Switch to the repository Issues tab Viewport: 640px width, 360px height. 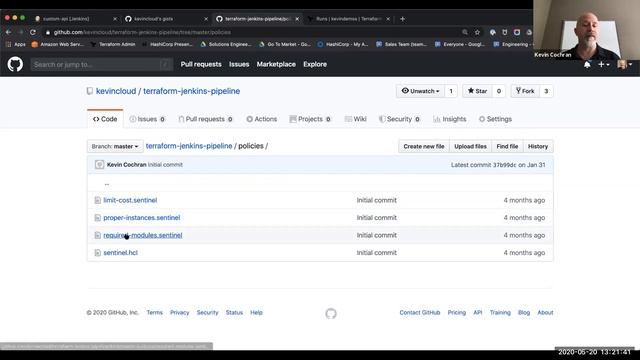coord(147,119)
